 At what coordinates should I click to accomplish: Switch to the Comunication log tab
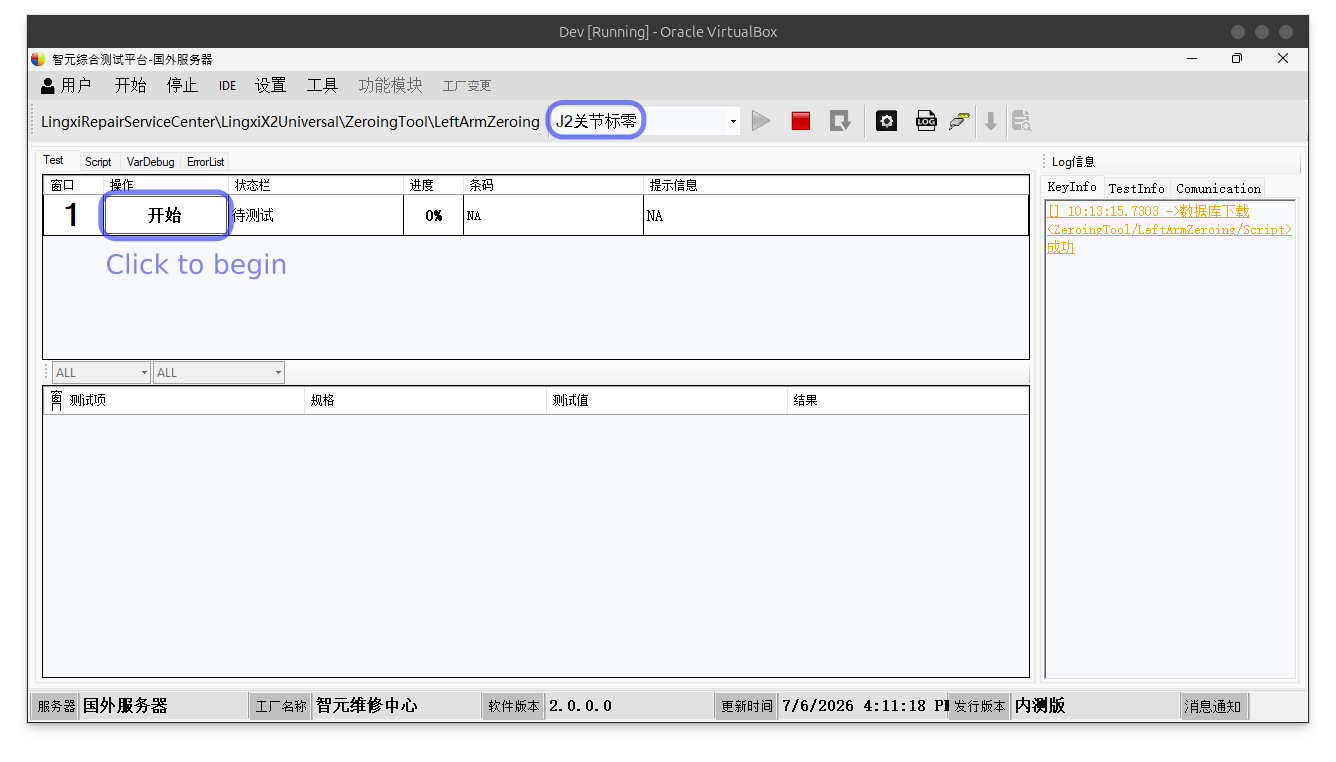click(1218, 188)
